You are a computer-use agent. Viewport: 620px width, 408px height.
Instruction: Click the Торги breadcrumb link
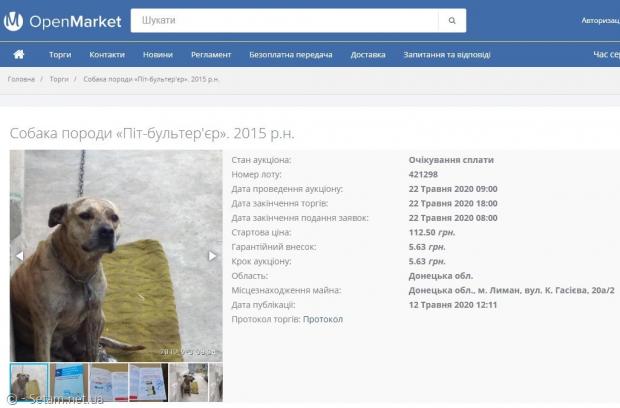pos(59,79)
